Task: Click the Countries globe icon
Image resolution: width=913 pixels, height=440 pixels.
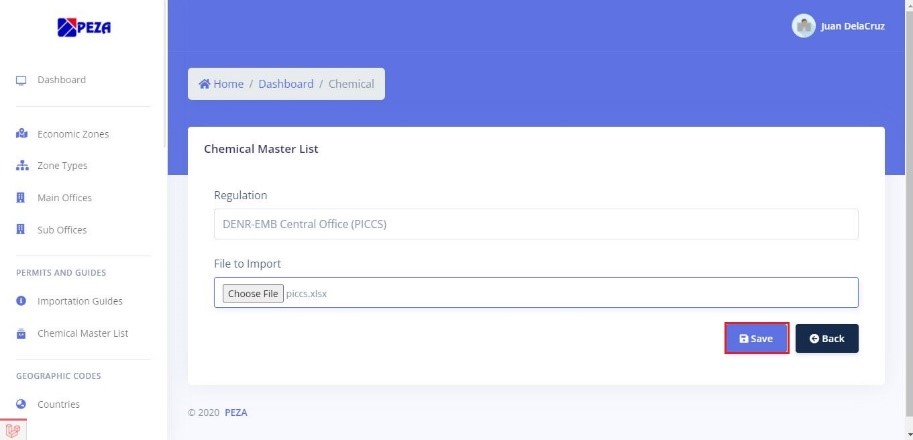Action: (21, 405)
